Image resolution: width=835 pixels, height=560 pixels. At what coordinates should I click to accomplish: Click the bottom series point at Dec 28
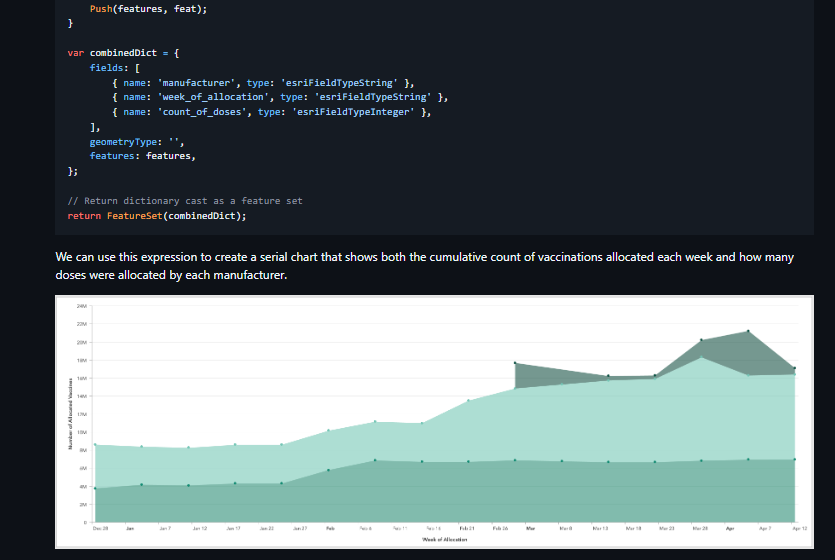click(x=95, y=488)
